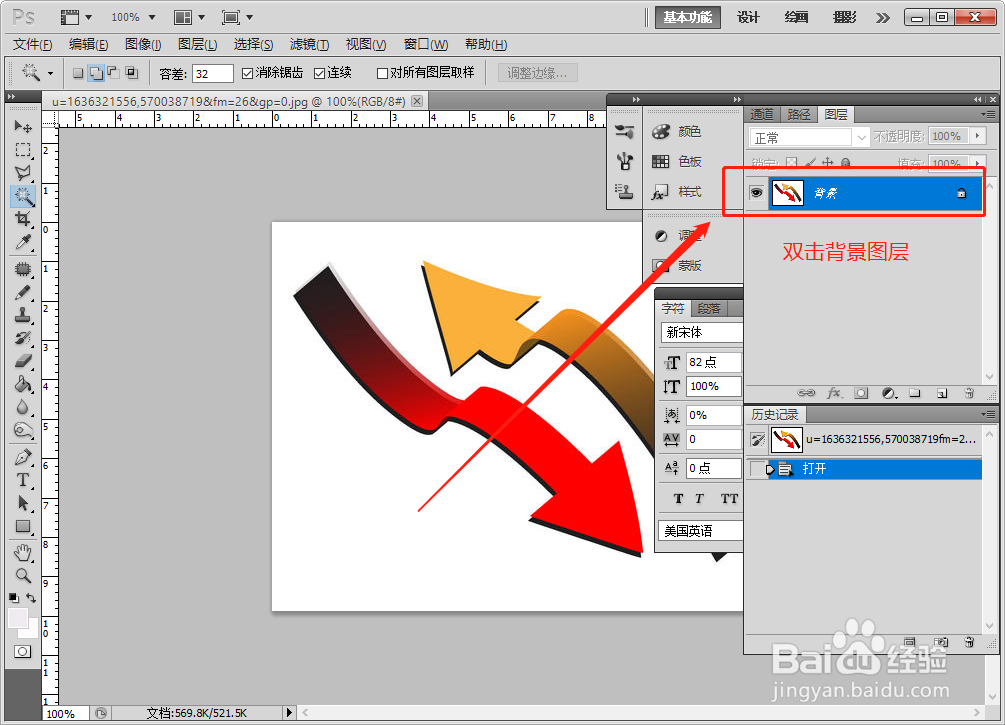Screen dimensions: 1005x725
Task: Click the tolerance input field
Action: (x=212, y=74)
